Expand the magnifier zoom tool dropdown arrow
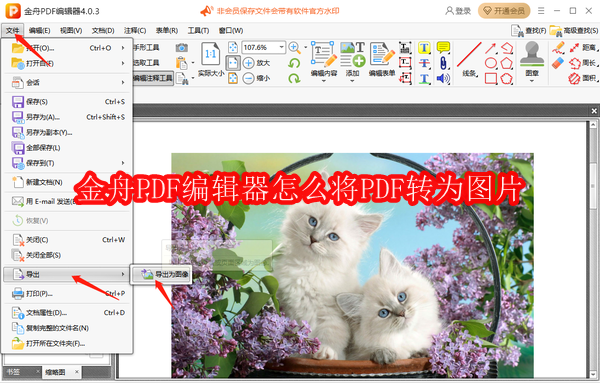 (x=305, y=47)
